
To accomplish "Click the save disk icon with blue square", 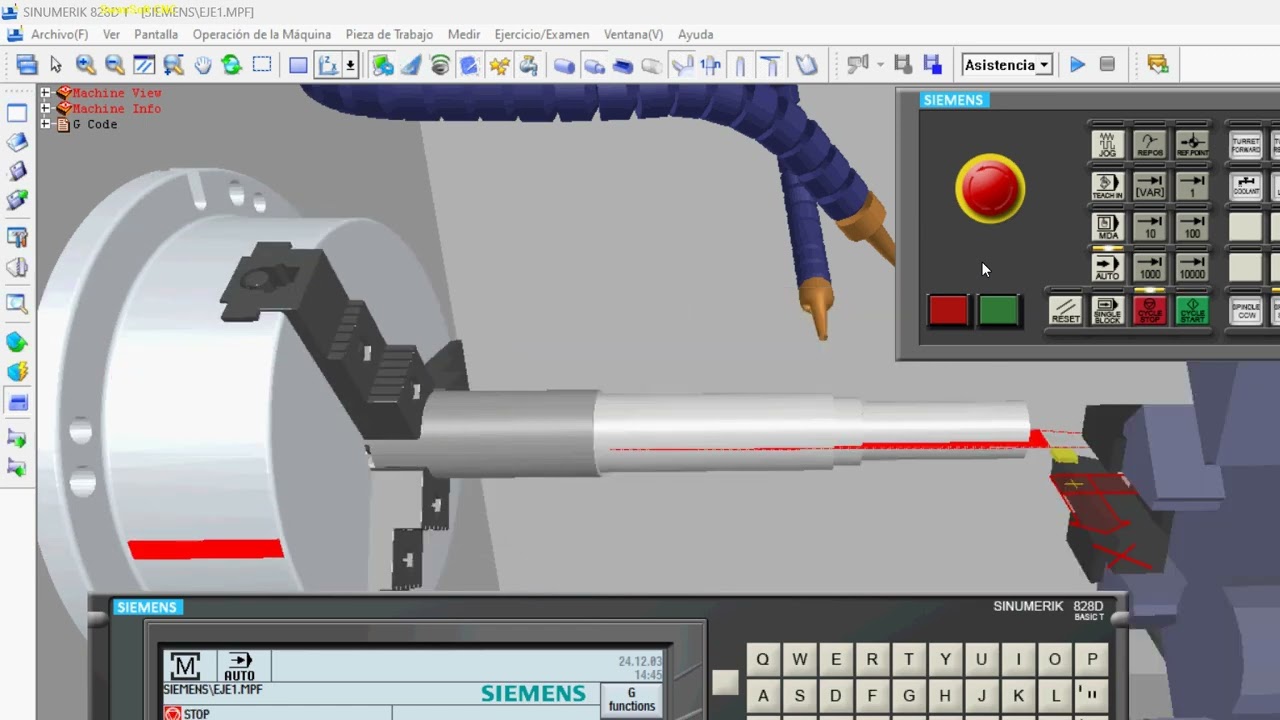I will [x=932, y=65].
